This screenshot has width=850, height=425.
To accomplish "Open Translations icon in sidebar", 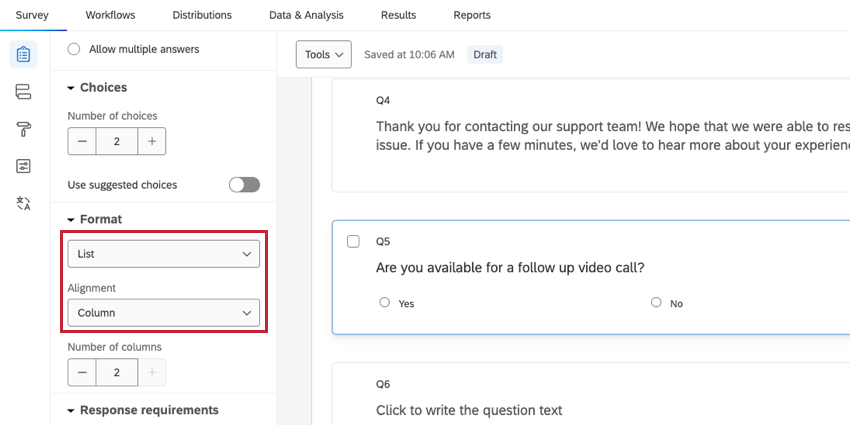I will point(24,203).
